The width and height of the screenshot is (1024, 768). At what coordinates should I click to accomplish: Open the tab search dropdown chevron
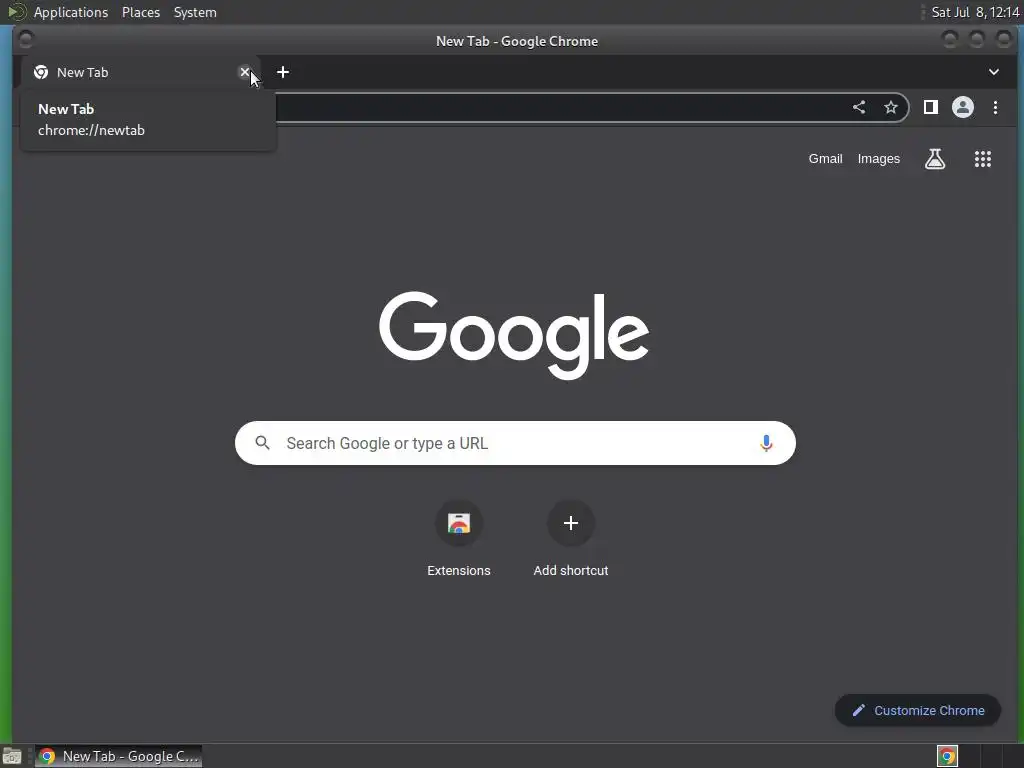(993, 72)
